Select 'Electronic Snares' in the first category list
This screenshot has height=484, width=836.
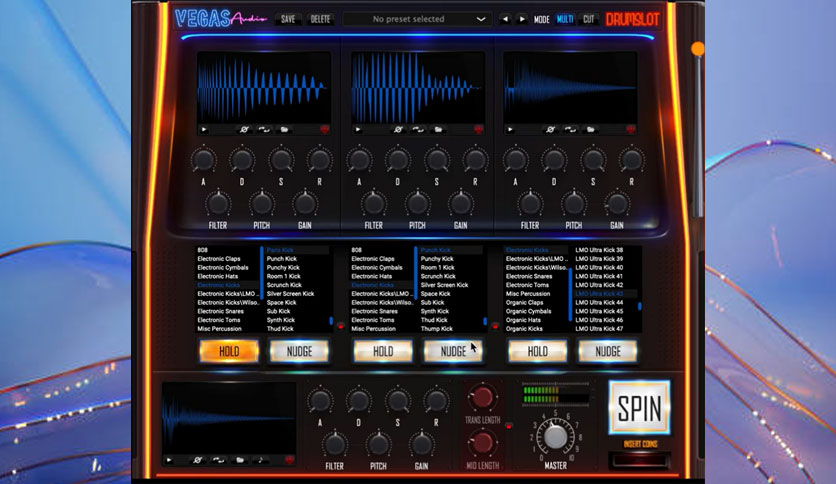pos(221,311)
